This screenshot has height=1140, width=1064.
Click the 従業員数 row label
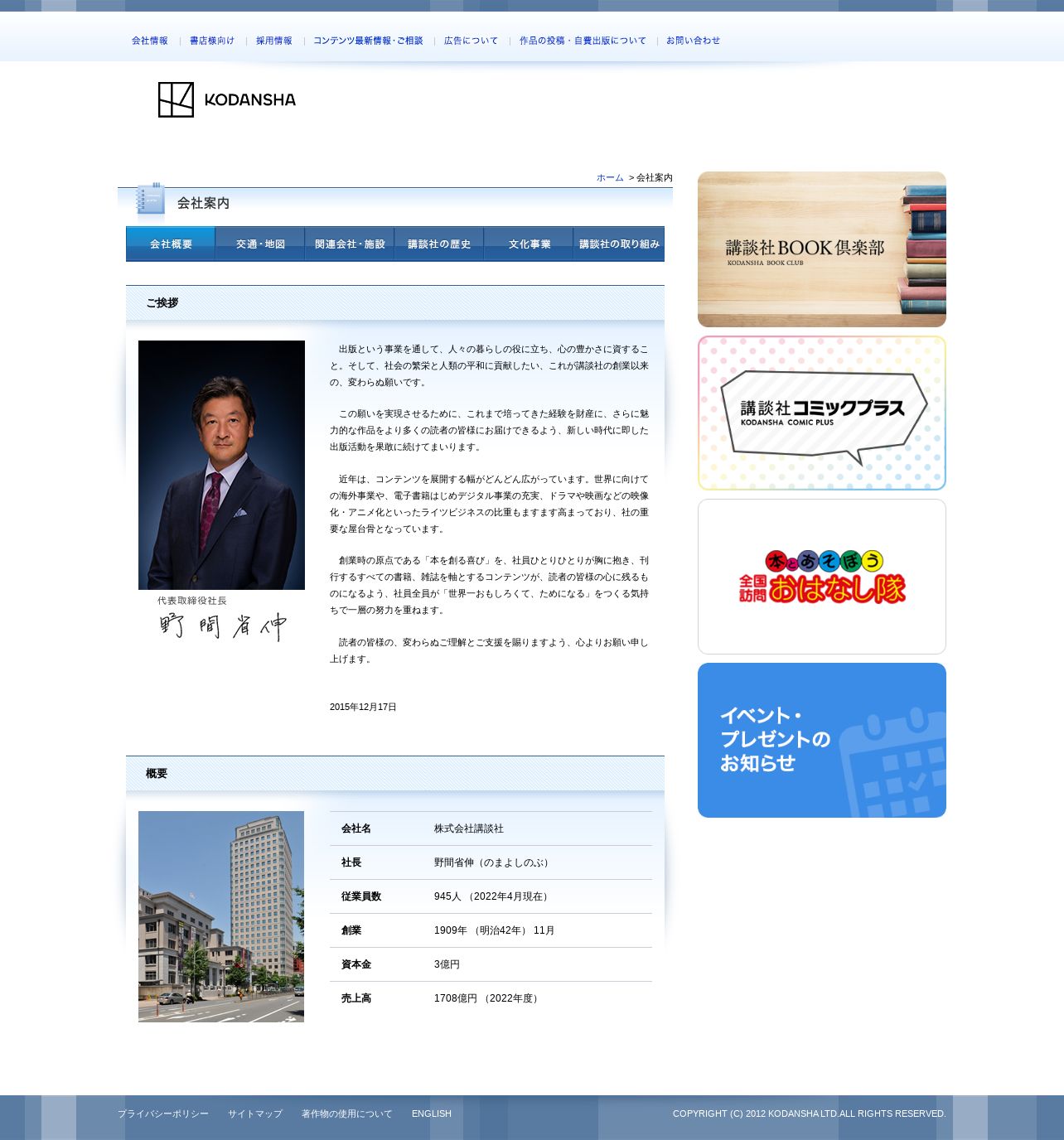click(x=361, y=897)
